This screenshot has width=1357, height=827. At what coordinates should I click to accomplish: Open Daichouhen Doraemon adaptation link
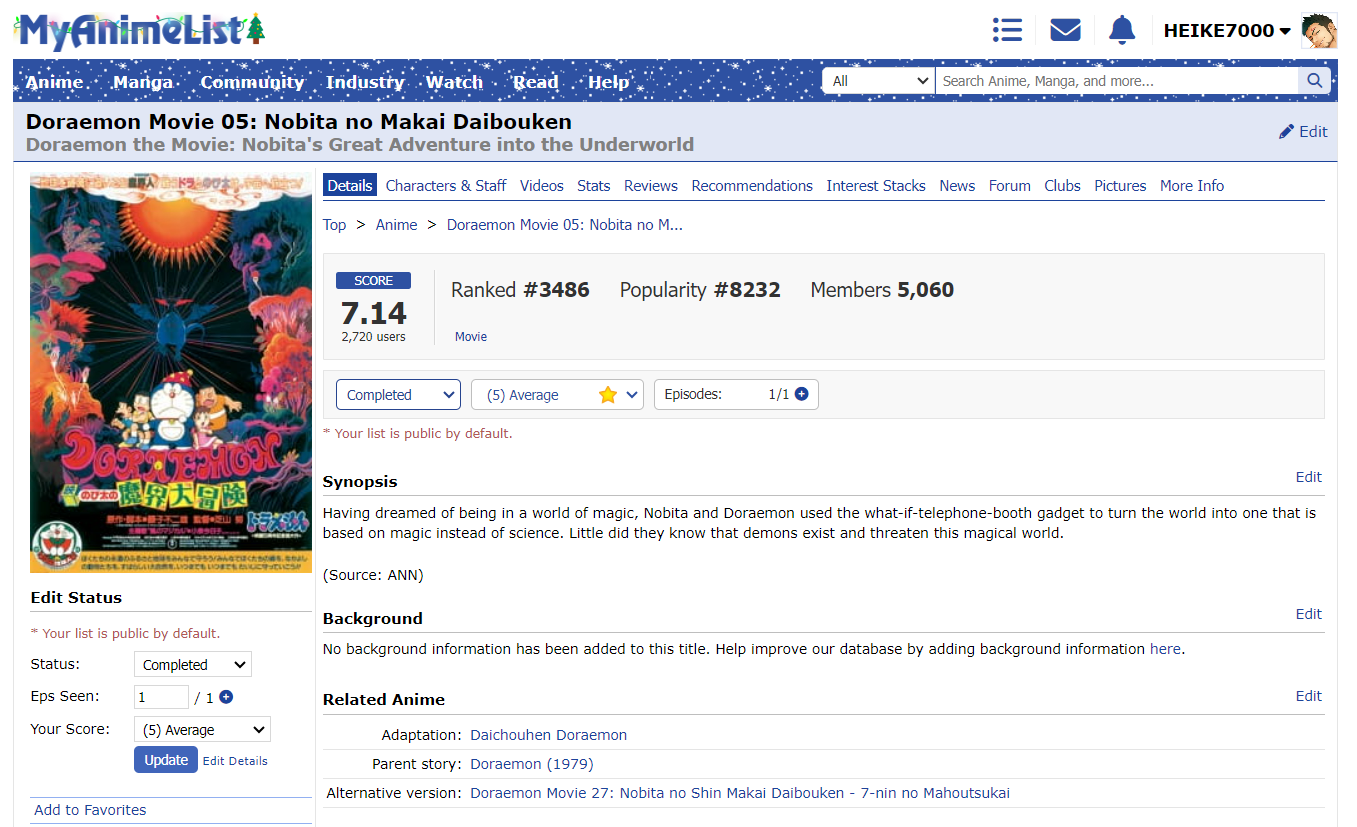pos(548,735)
